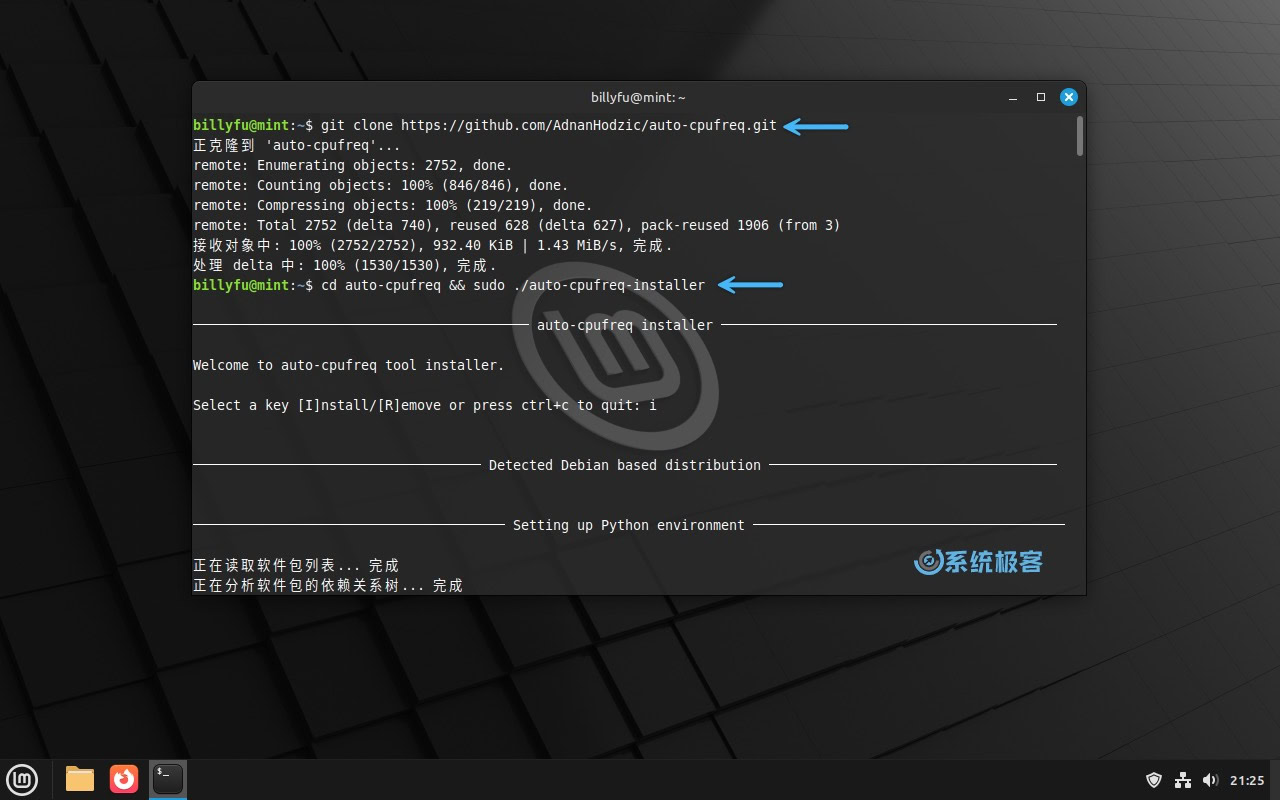Viewport: 1280px width, 800px height.
Task: Click the '正在读取软件包列表... 完成' line
Action: point(297,566)
